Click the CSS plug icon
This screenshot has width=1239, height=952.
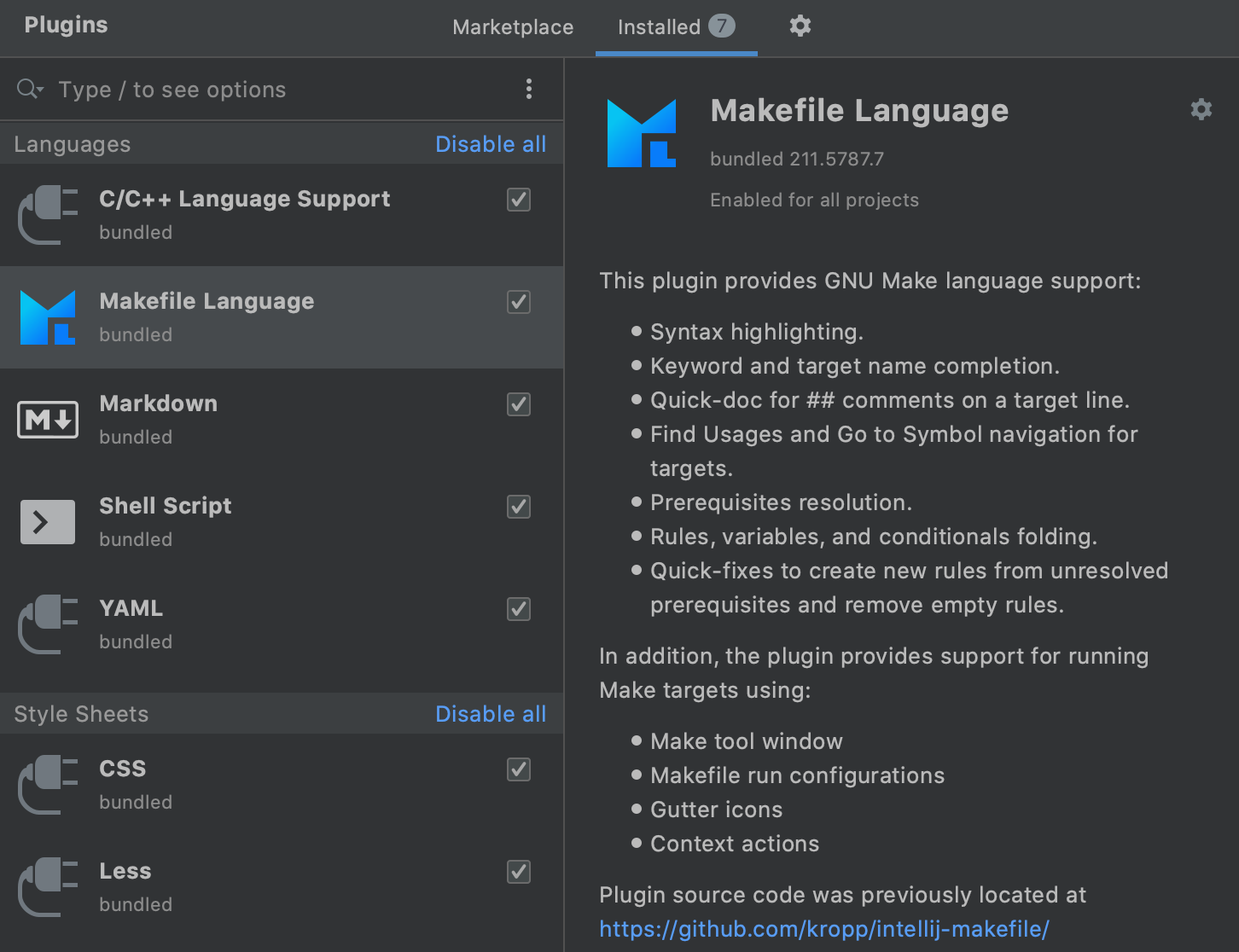48,785
